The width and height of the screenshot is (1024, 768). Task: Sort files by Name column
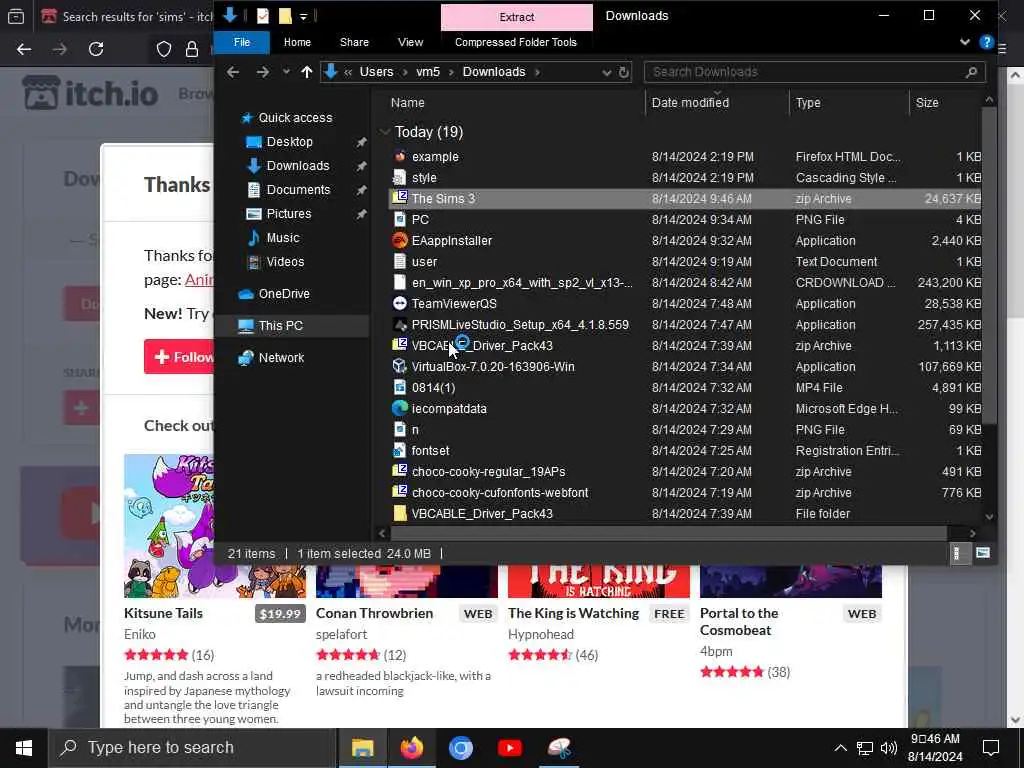(x=408, y=103)
